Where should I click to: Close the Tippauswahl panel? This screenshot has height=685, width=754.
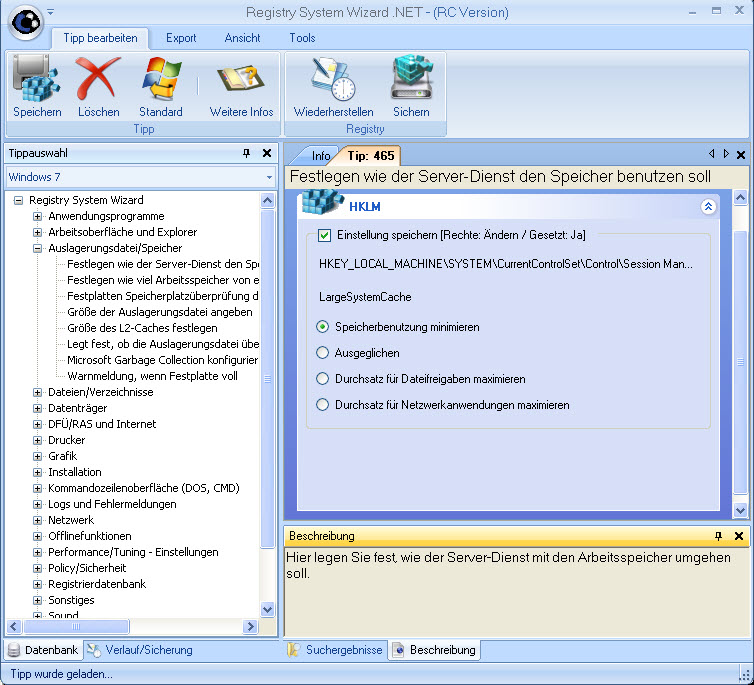tap(267, 153)
